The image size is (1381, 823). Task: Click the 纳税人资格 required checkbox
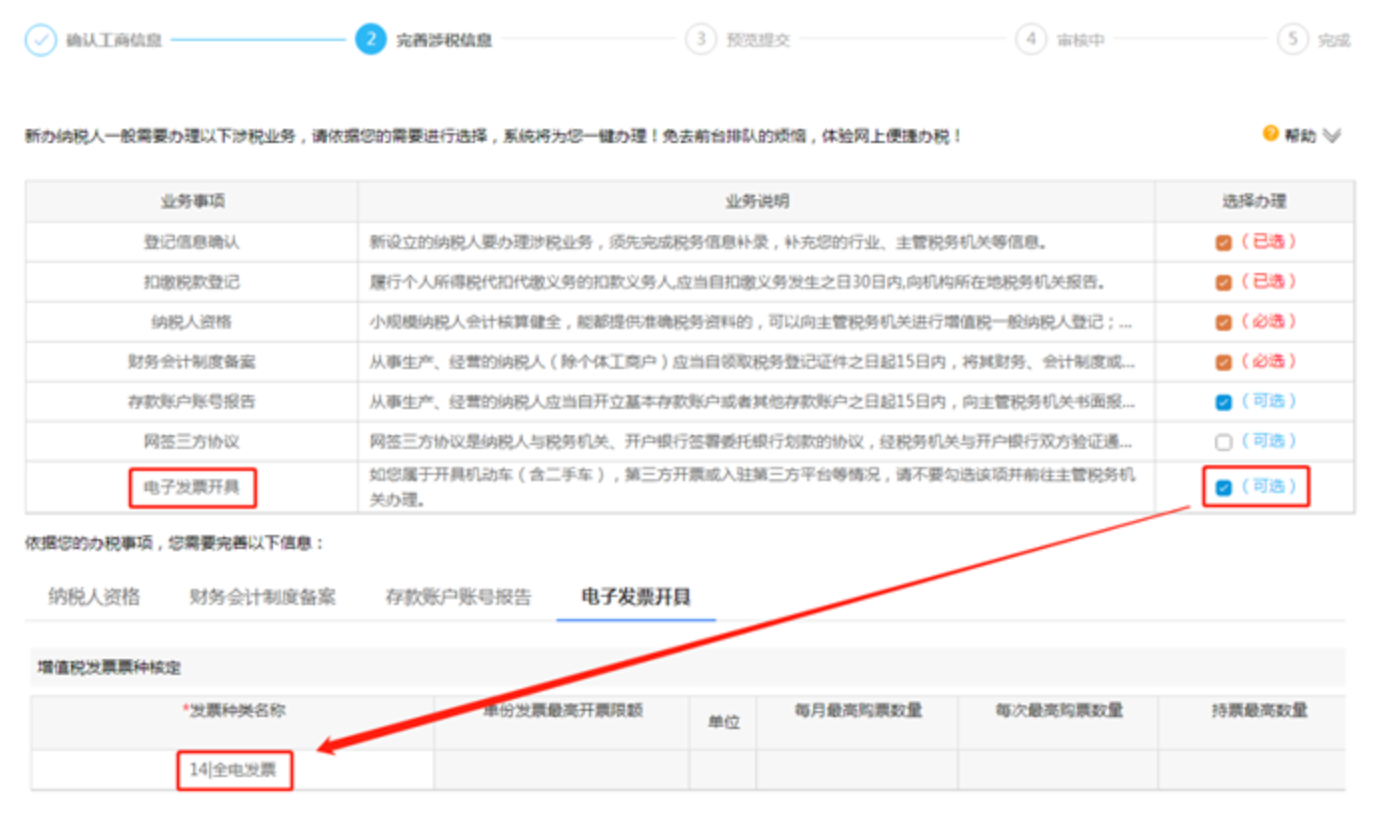pyautogui.click(x=1223, y=322)
